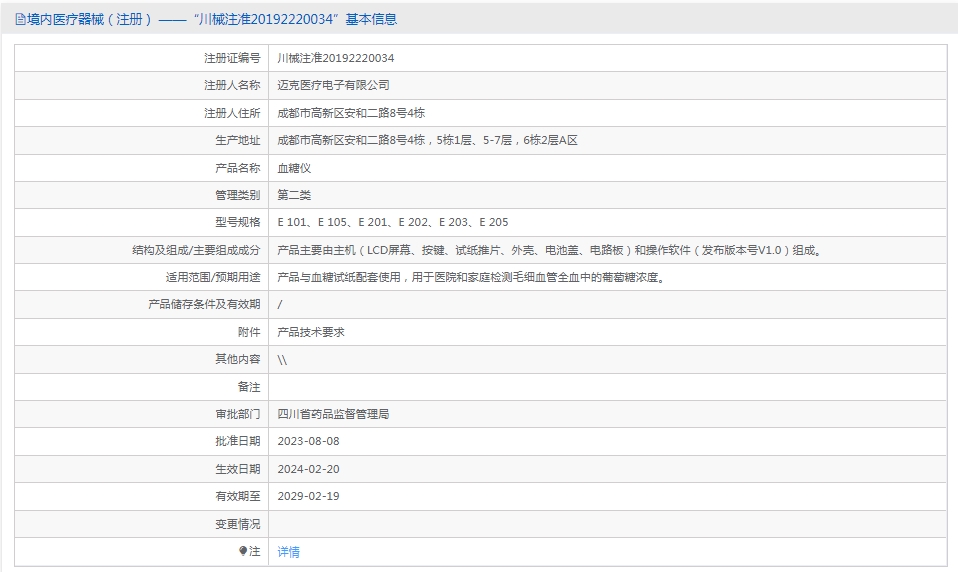This screenshot has width=958, height=572.
Task: Click the document icon beside 境内医疗器械 title
Action: (20, 20)
